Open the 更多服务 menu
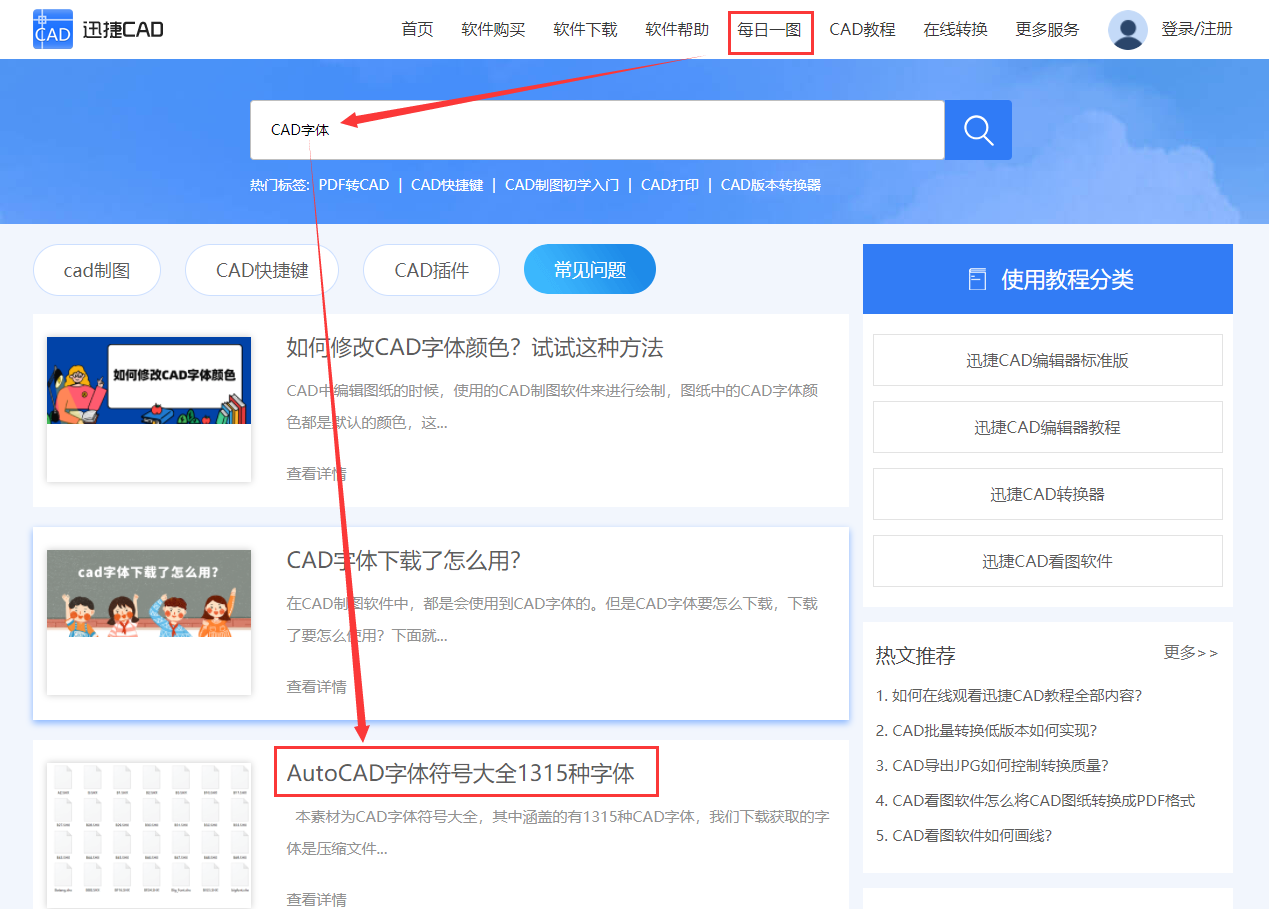This screenshot has height=909, width=1269. point(1046,29)
